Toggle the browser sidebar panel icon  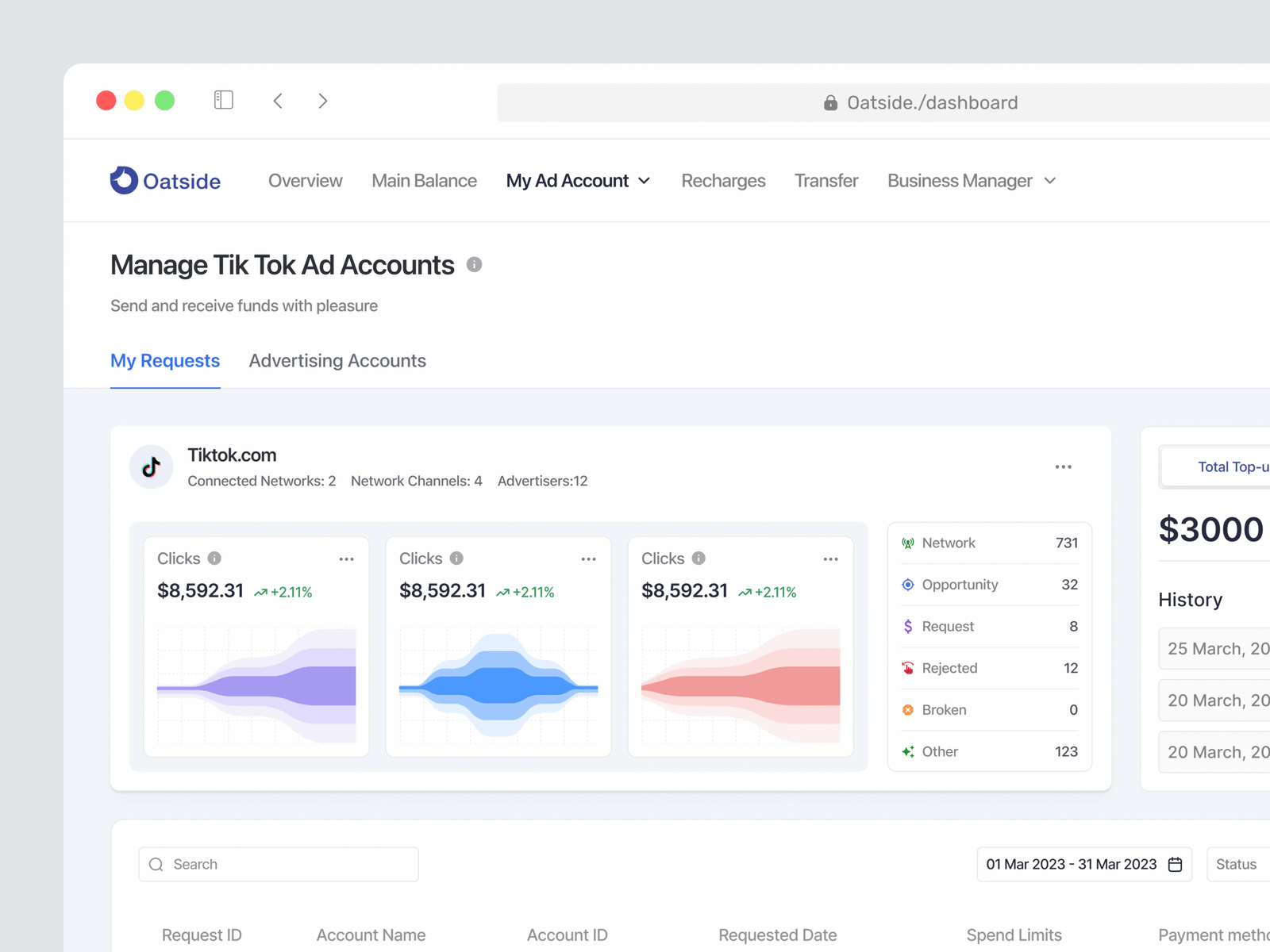tap(224, 100)
